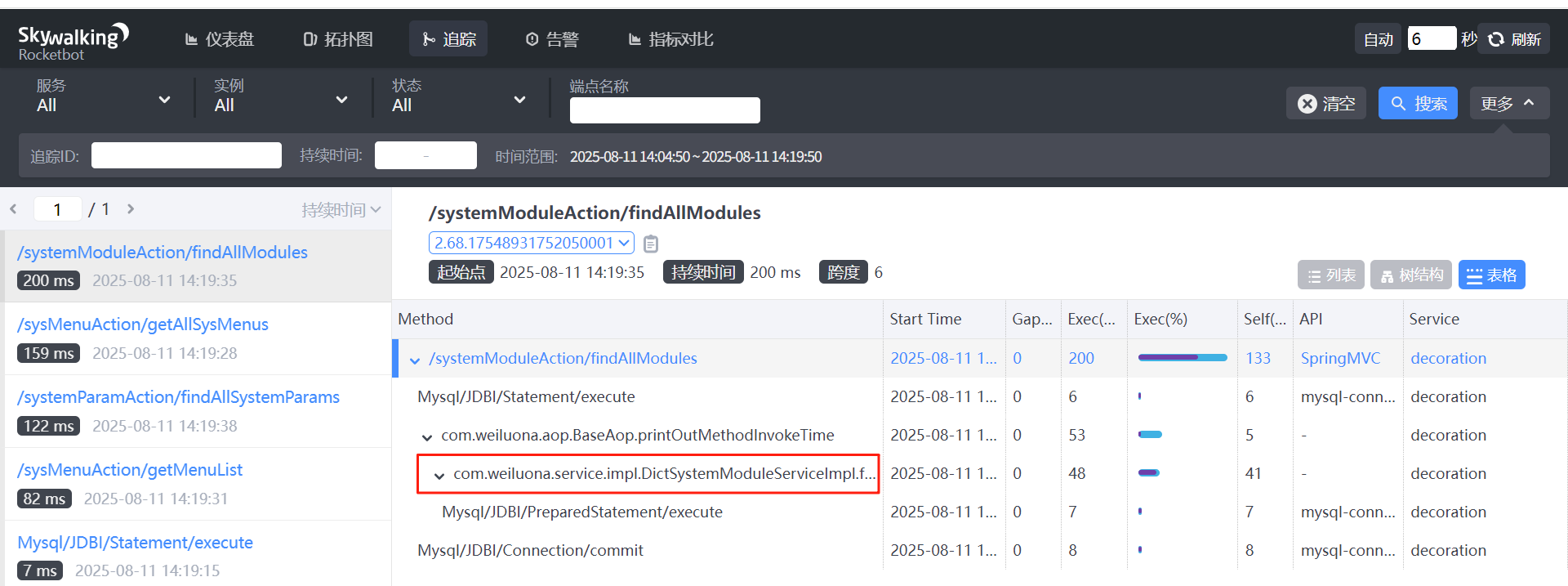Viewport: 1568px width, 586px height.
Task: Open the 拓扑图 topology tab
Action: click(338, 39)
